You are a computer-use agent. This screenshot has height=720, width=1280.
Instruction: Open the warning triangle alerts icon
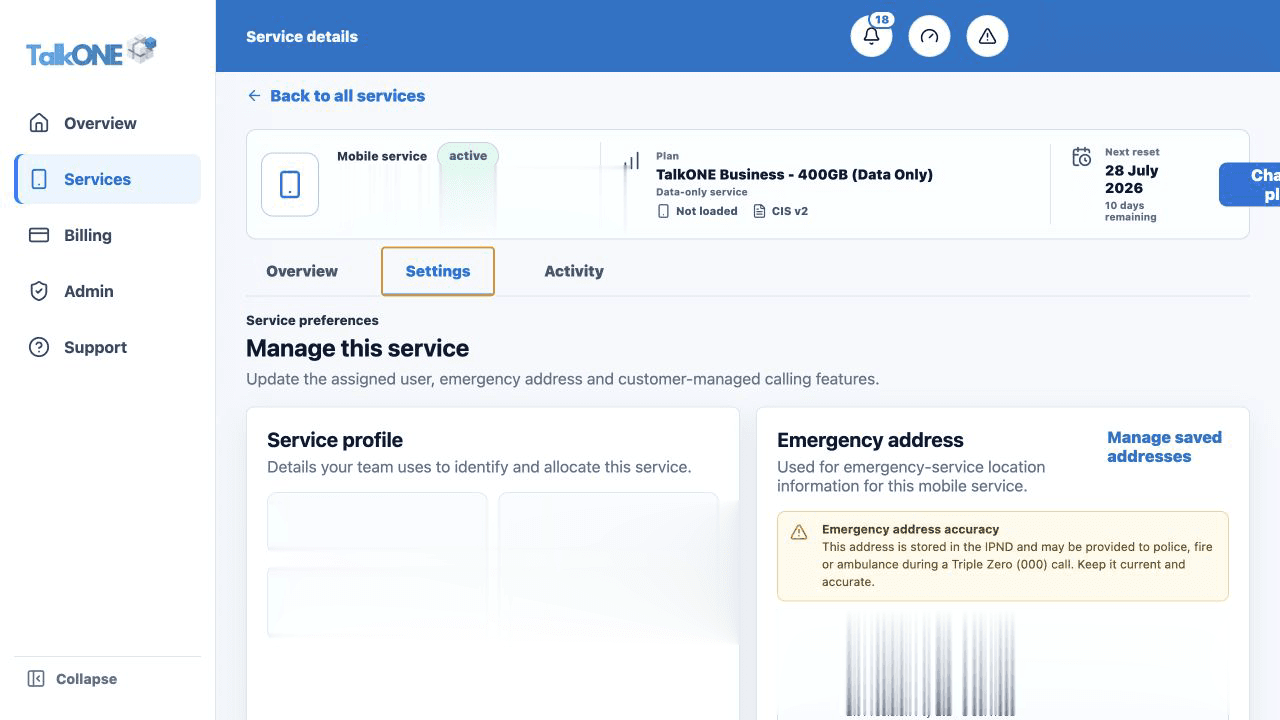tap(987, 36)
